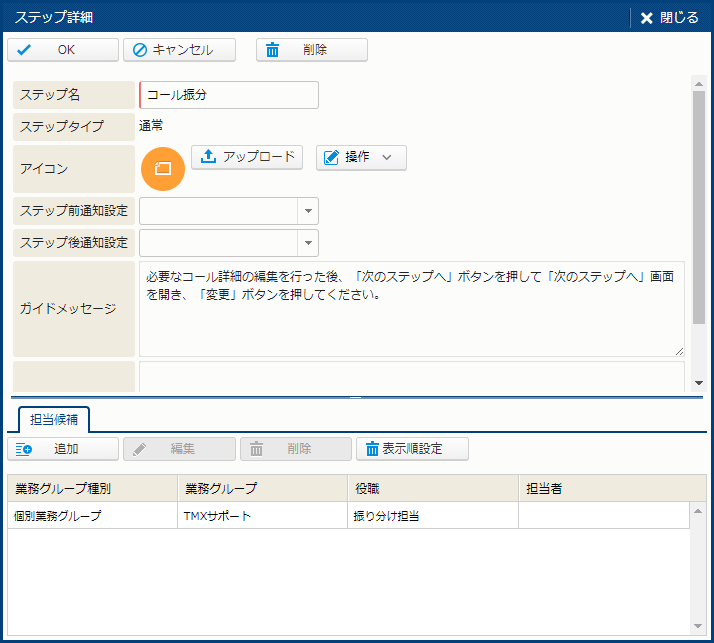Expand the ステップ後通知設定 dropdown
714x643 pixels.
[308, 243]
